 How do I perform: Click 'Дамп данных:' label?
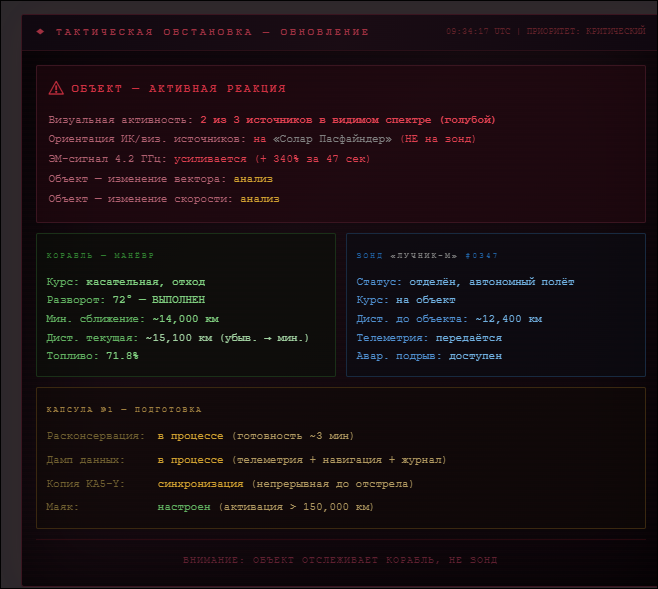click(x=86, y=460)
